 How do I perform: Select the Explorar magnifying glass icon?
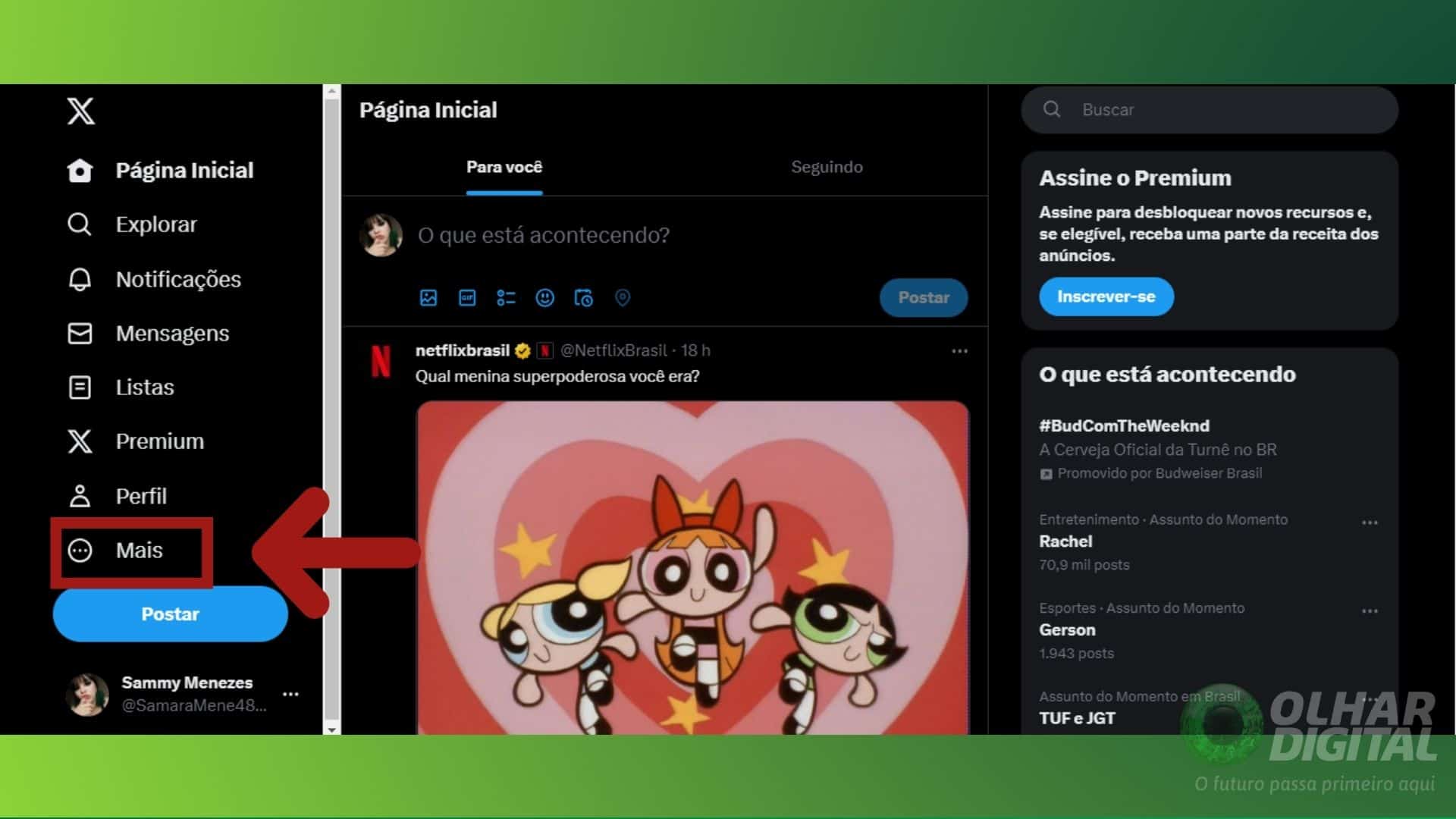pos(80,224)
